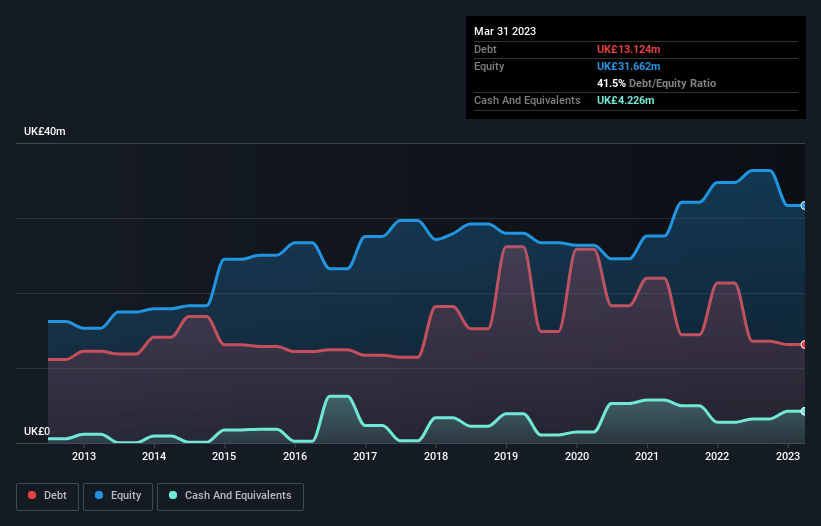Click the 2021 x-axis label
The image size is (821, 526).
[647, 456]
